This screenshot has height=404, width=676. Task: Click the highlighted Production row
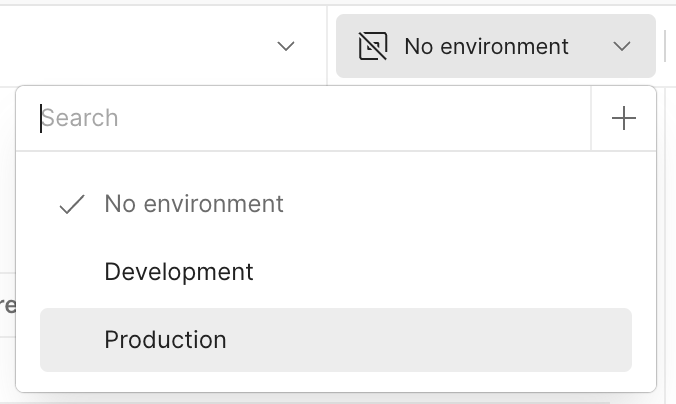pyautogui.click(x=335, y=340)
